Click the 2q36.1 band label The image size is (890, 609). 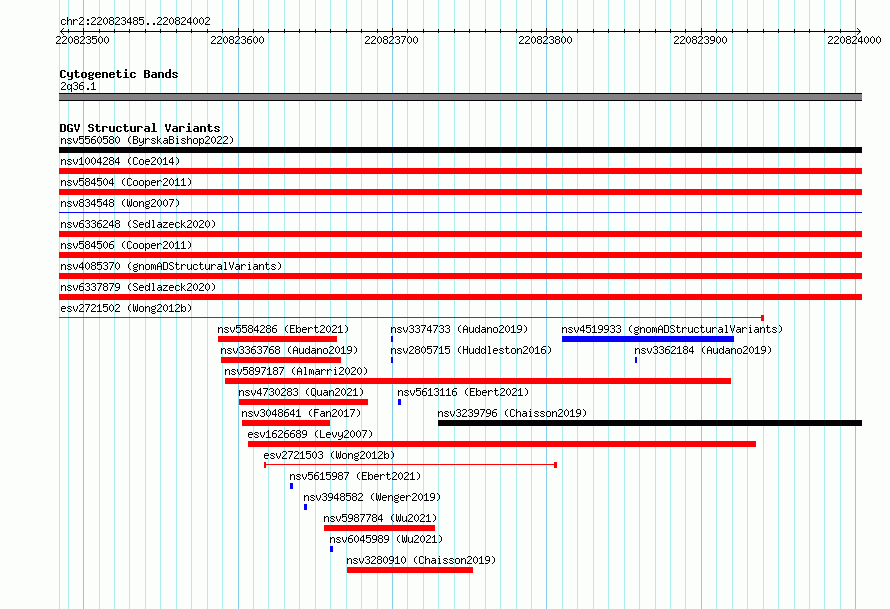coord(78,86)
